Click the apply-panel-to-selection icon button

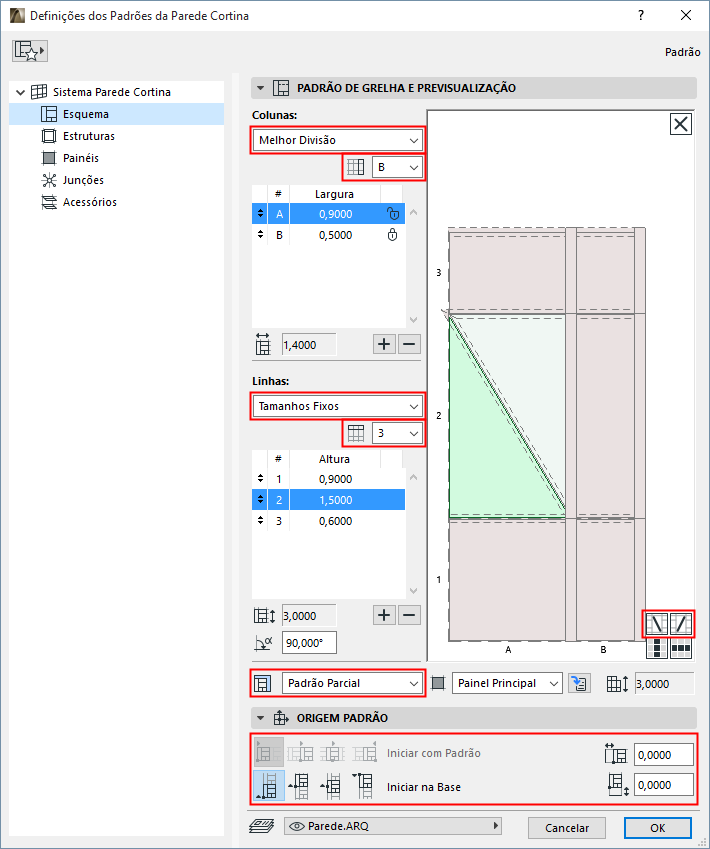pyautogui.click(x=579, y=683)
